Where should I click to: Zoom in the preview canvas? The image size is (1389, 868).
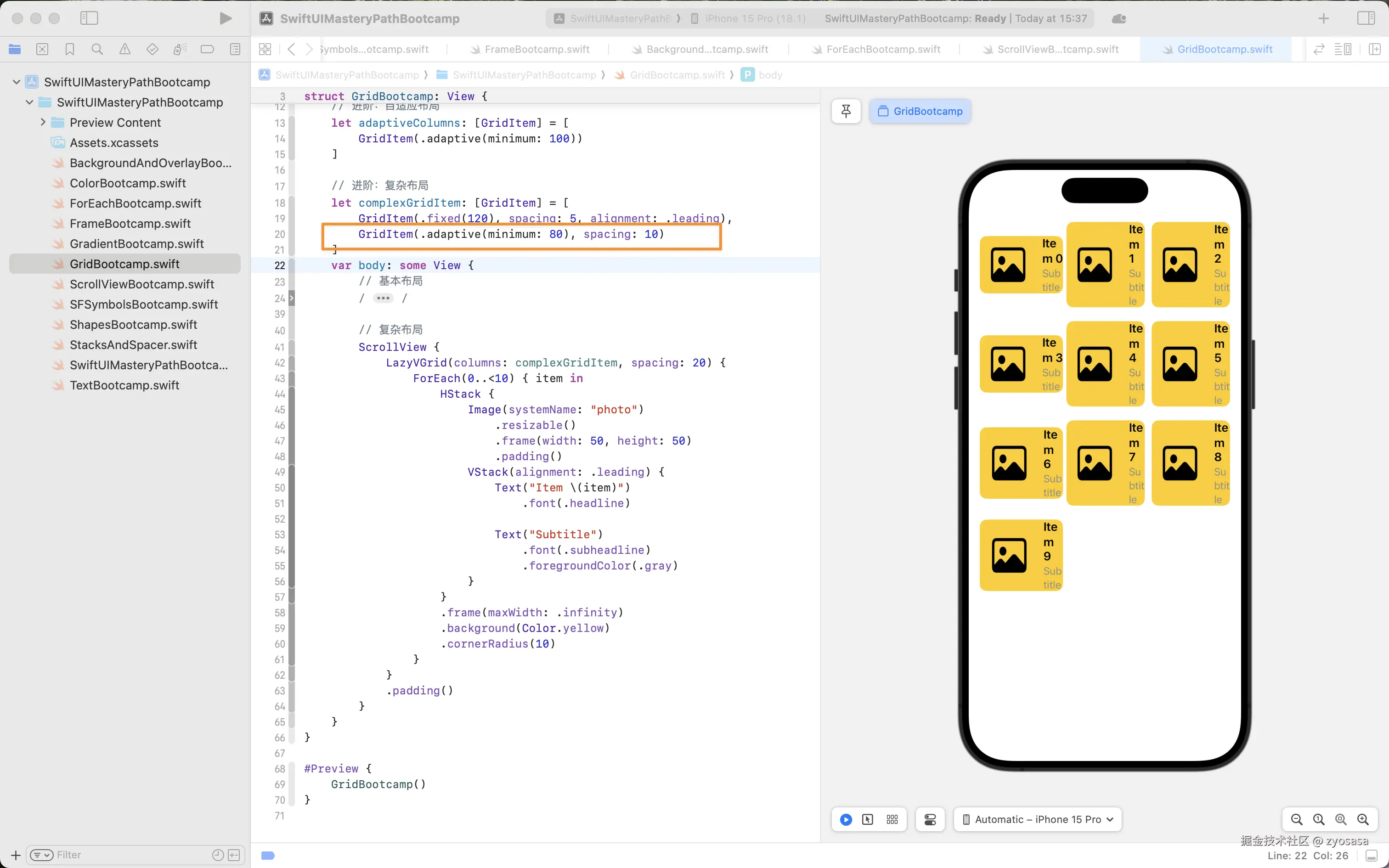(1363, 819)
